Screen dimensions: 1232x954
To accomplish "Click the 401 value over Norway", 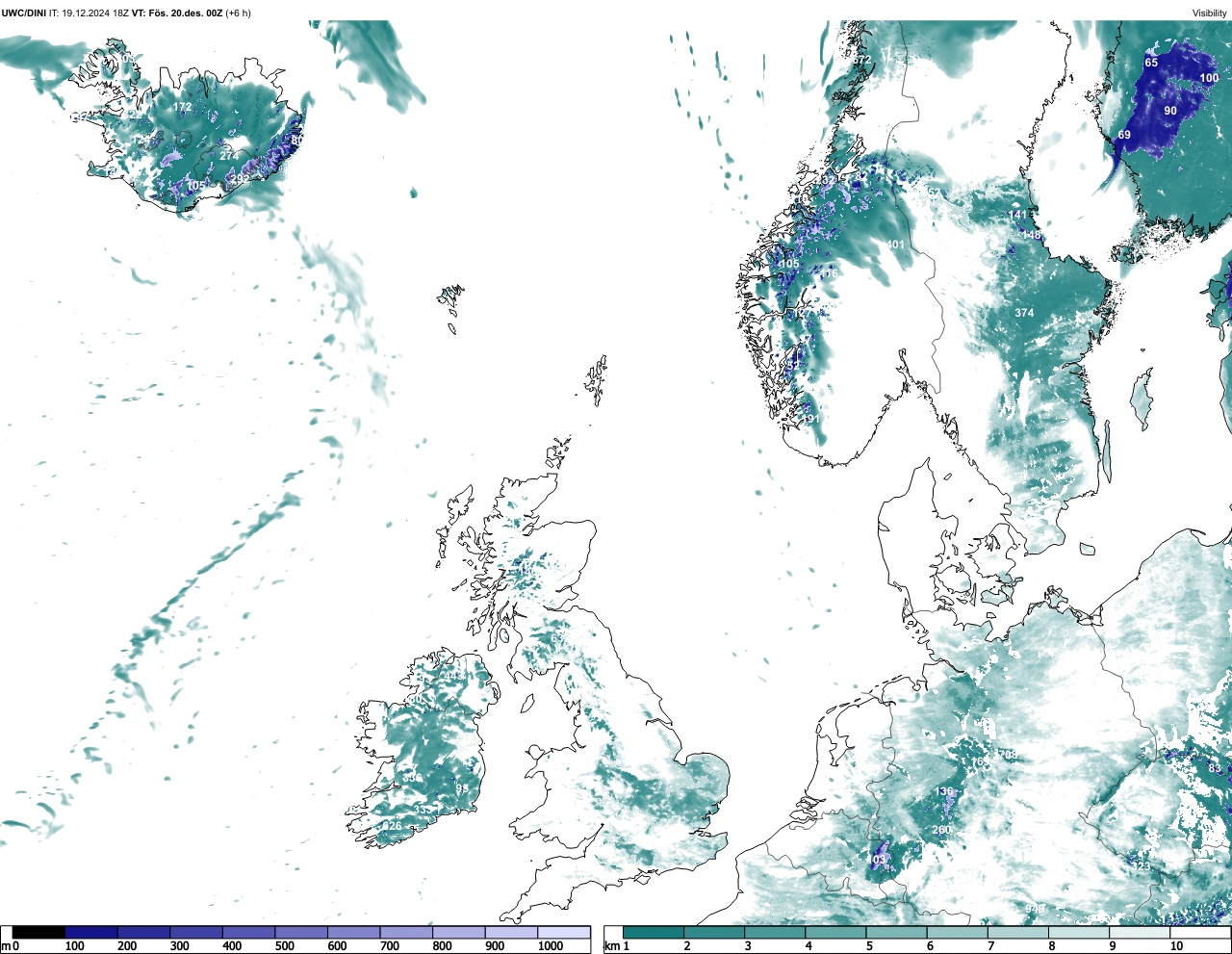I will pyautogui.click(x=895, y=245).
